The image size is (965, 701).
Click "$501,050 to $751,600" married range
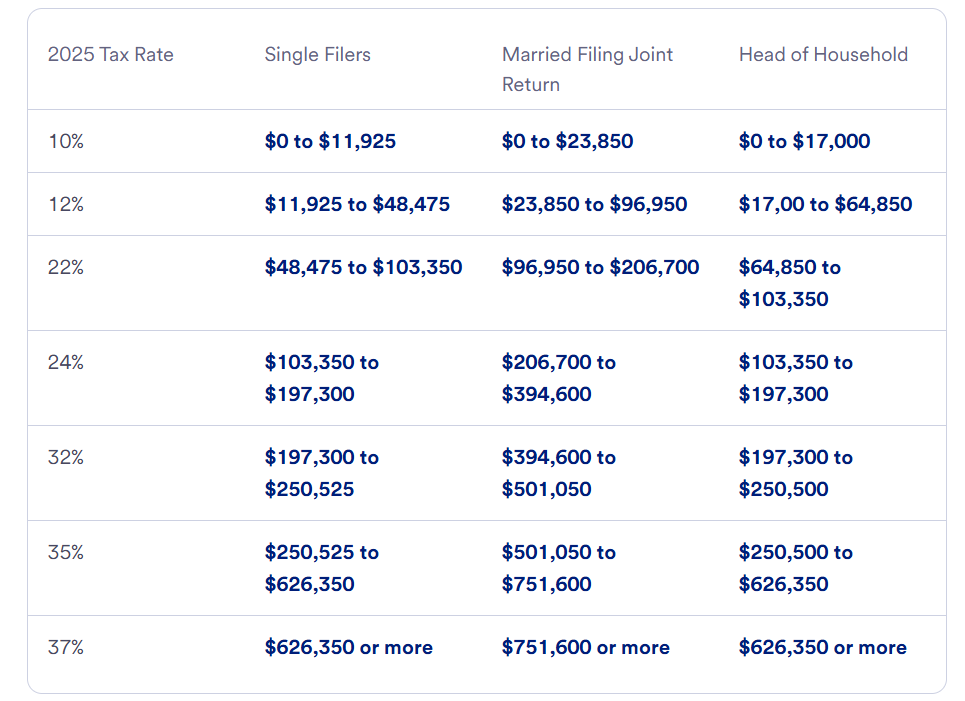tap(558, 568)
